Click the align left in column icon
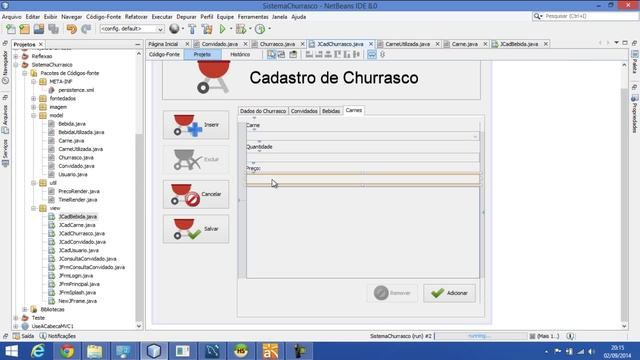640x360 pixels. pos(309,54)
